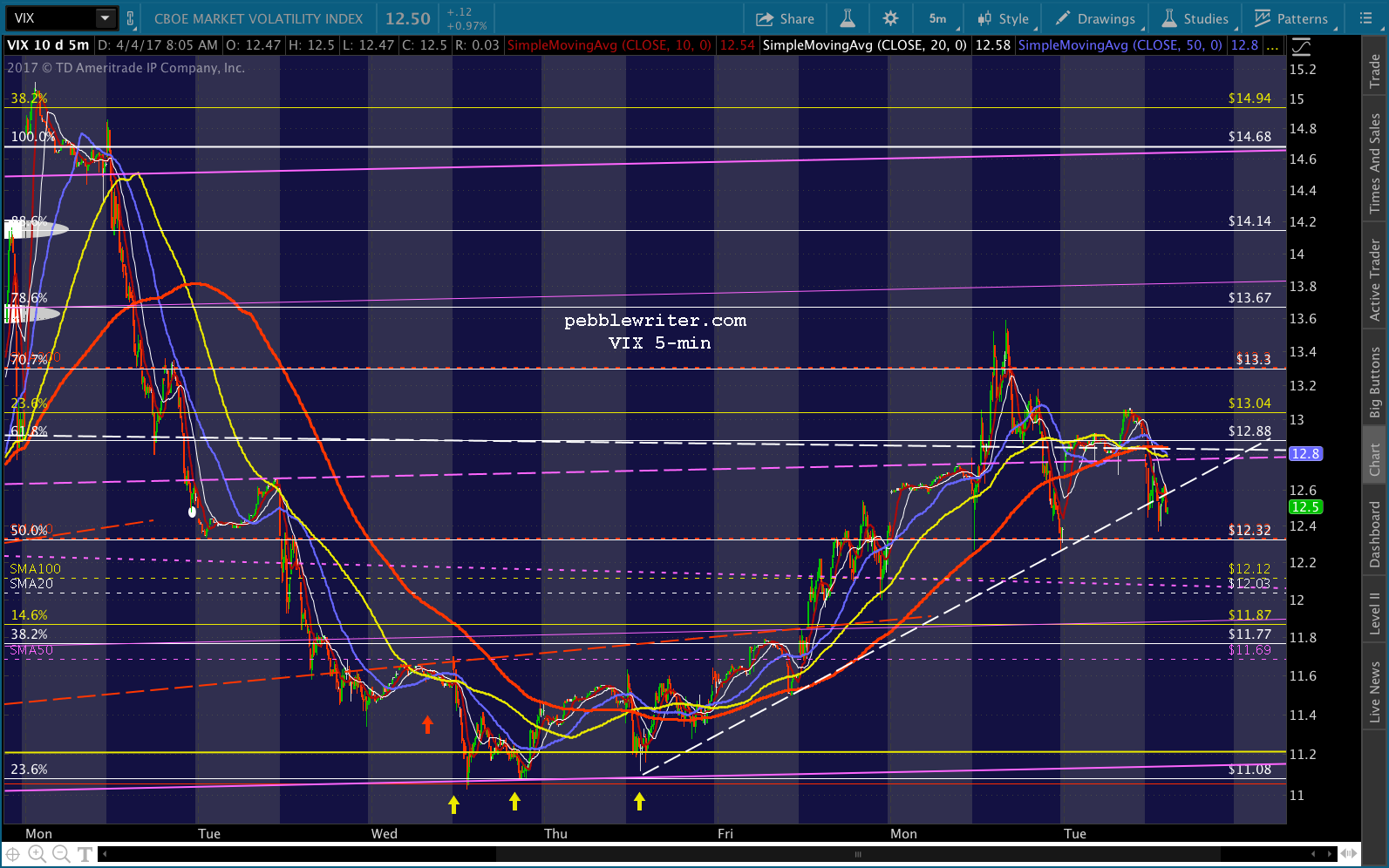Open the Patterns dropdown
Viewport: 1389px width, 868px height.
pyautogui.click(x=1291, y=18)
